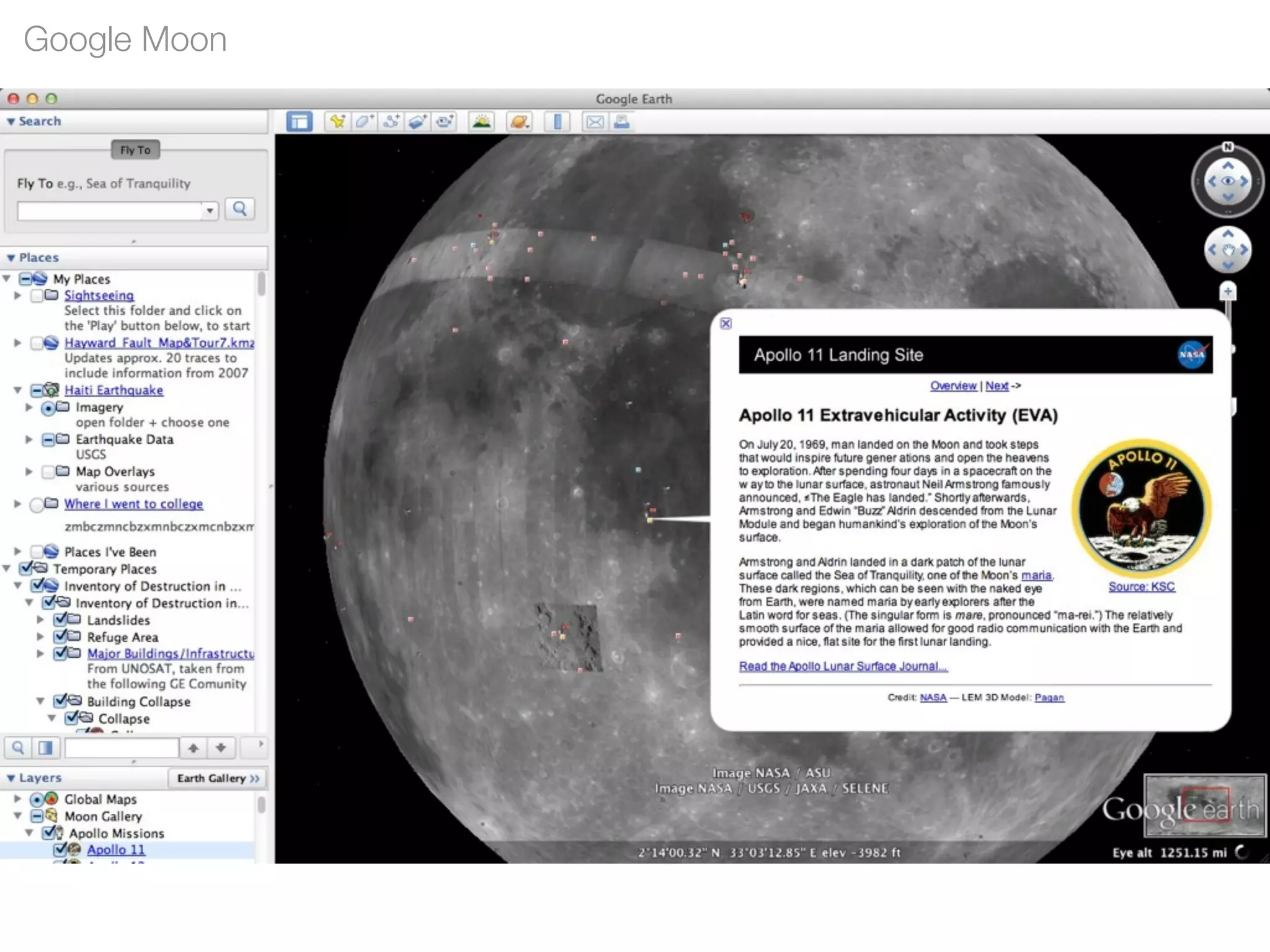This screenshot has height=952, width=1270.
Task: Add a polygon using toolbar icon
Action: 365,121
